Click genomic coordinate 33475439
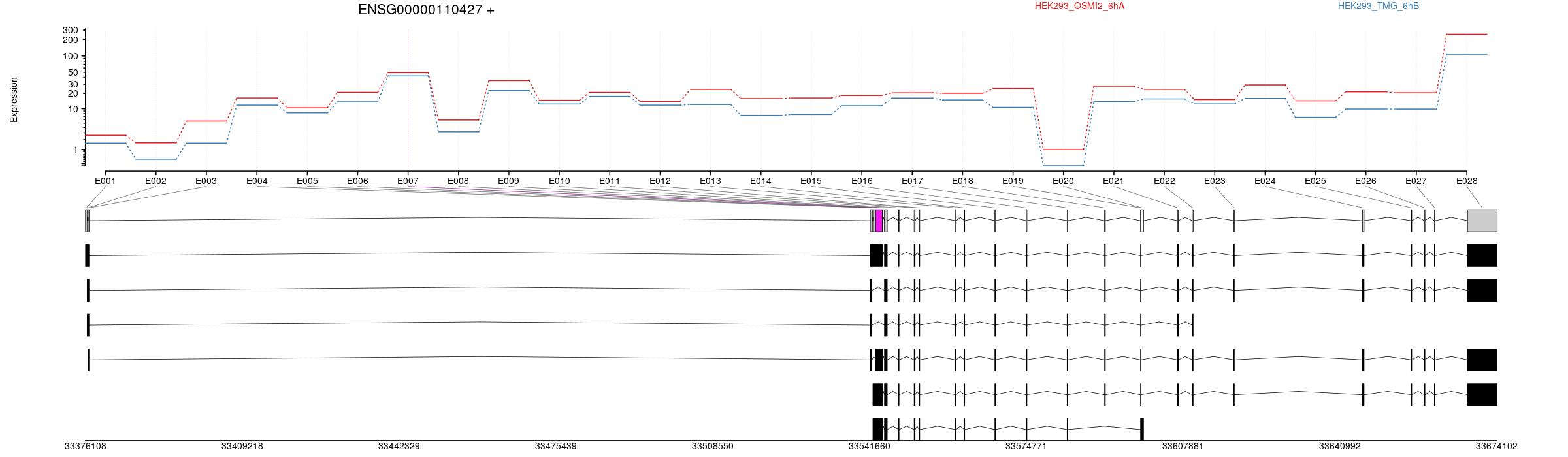Screen dimensions: 1568x457 (x=556, y=447)
